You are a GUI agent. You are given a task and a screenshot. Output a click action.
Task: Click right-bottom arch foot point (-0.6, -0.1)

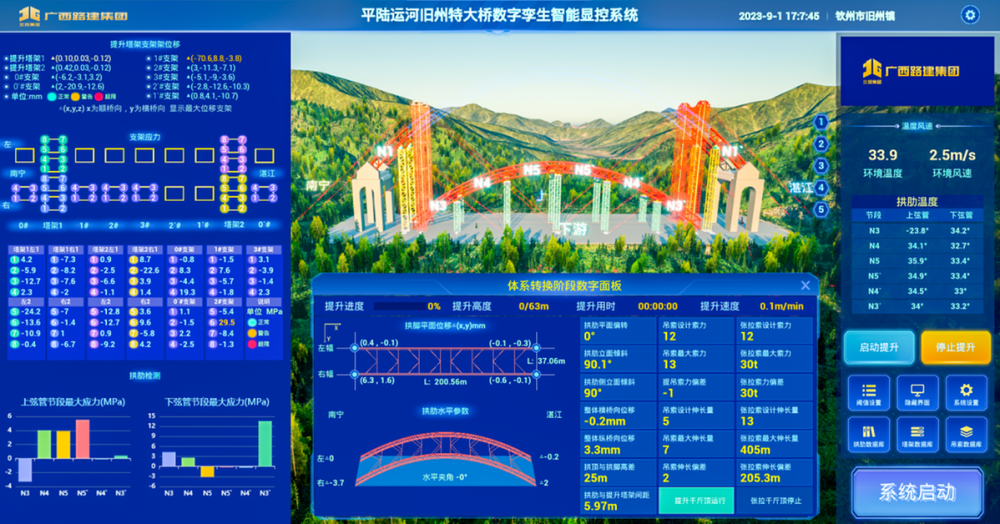click(536, 374)
